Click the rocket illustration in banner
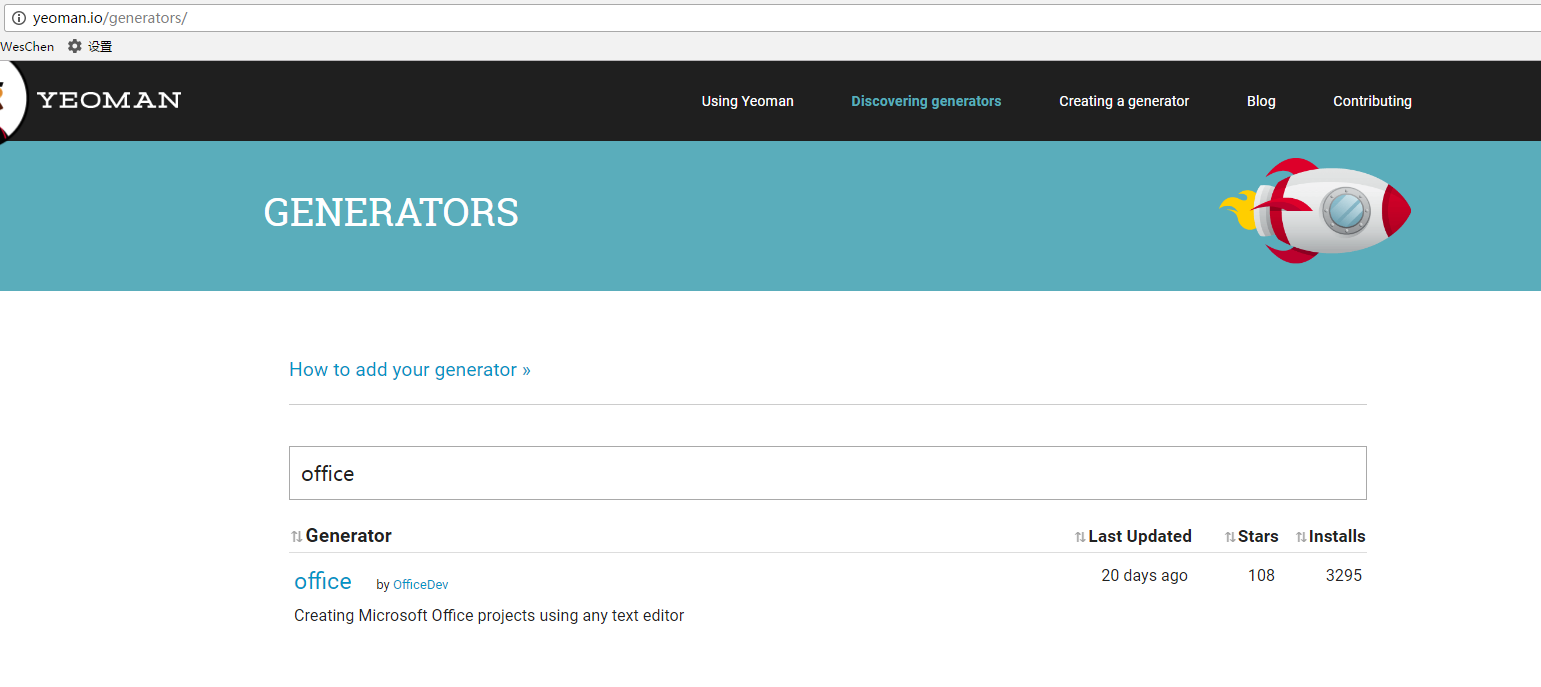The height and width of the screenshot is (687, 1541). 1315,211
